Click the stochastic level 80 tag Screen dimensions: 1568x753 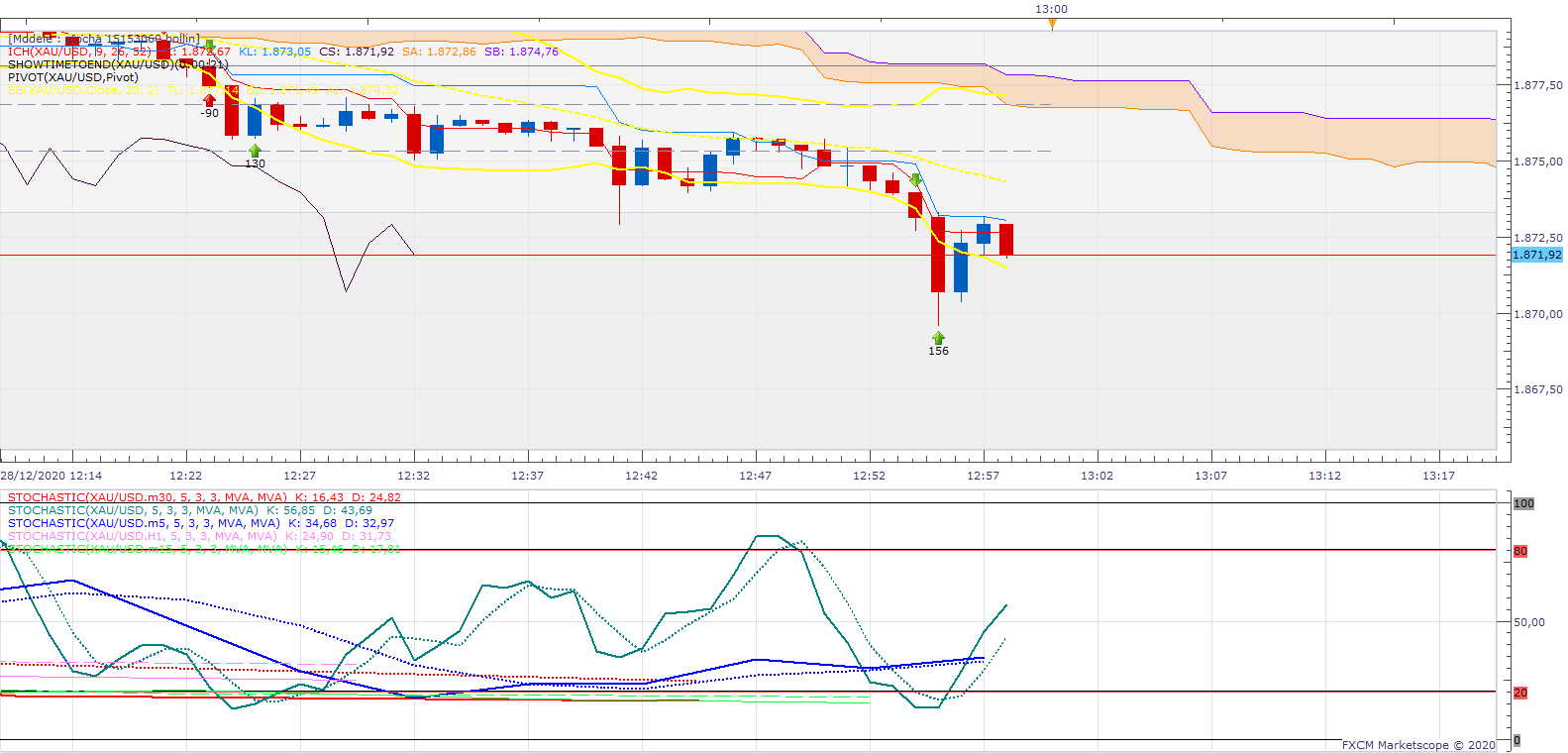(1520, 551)
